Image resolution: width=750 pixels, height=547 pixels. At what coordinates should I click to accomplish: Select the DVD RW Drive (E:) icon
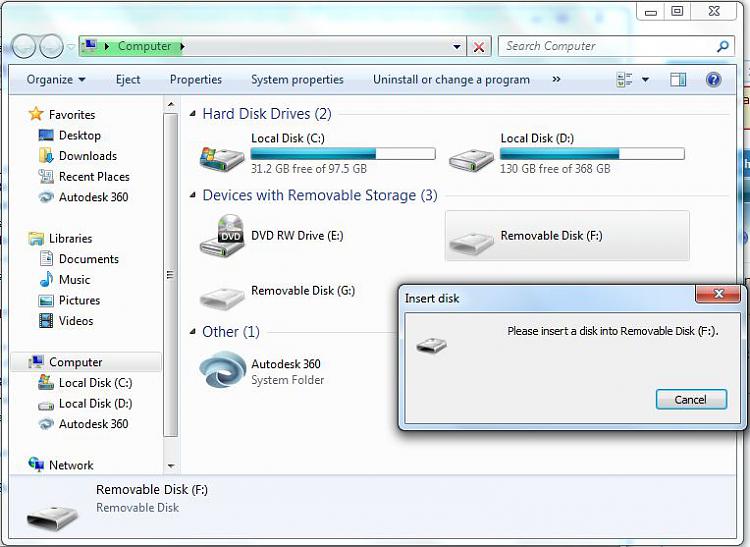click(x=222, y=236)
